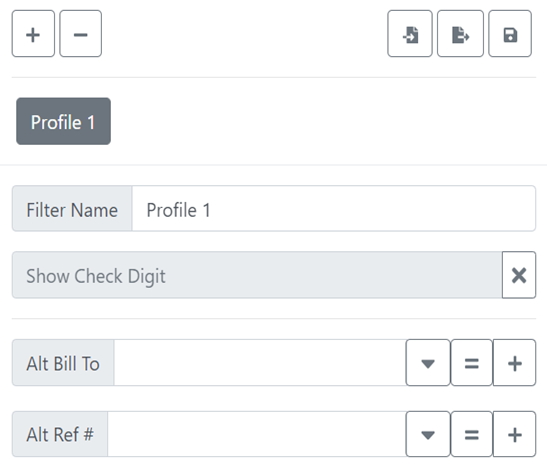Open the Alt Bill To dropdown arrow
Image resolution: width=547 pixels, height=466 pixels.
coord(428,362)
